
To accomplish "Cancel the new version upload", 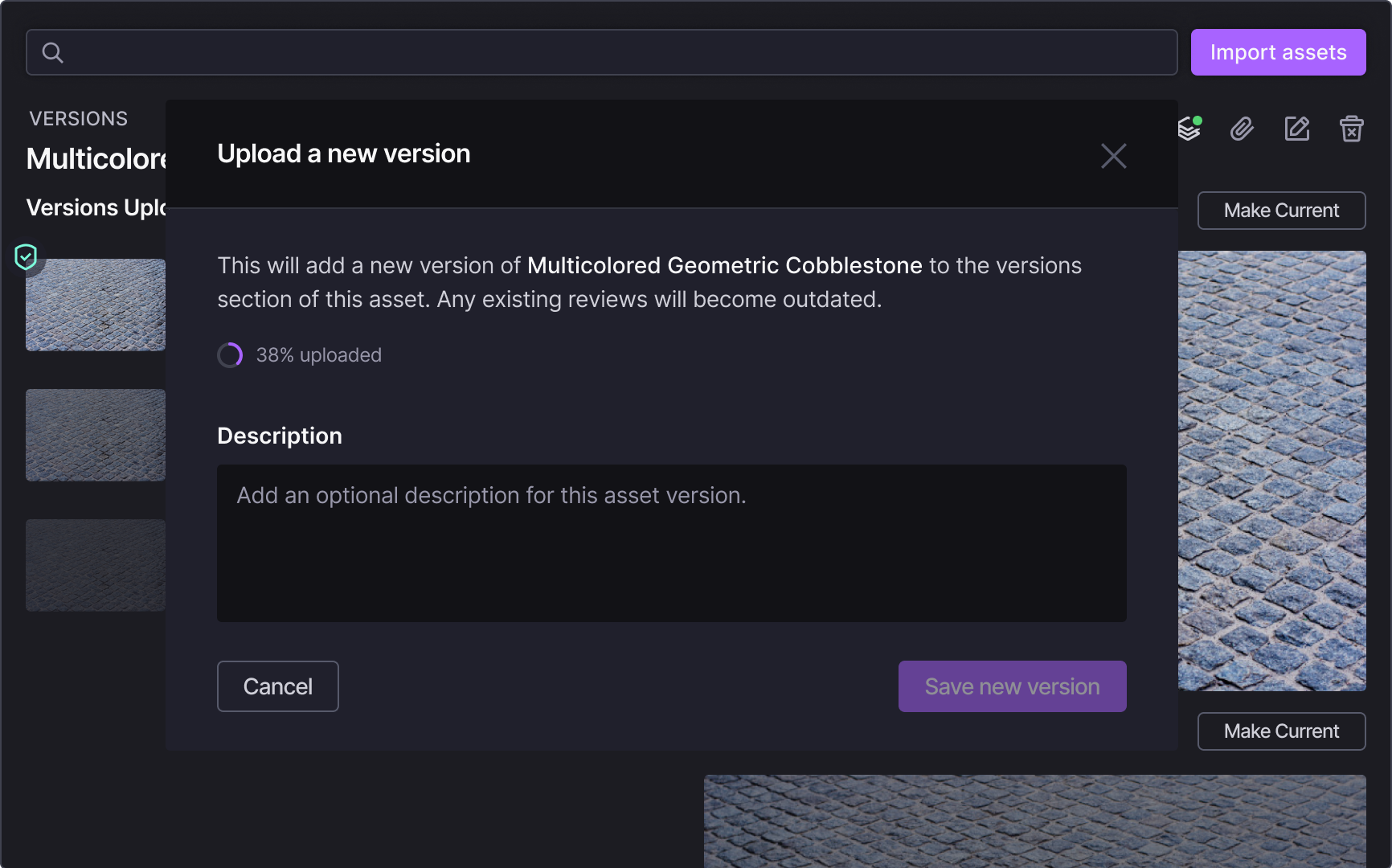I will click(x=277, y=686).
